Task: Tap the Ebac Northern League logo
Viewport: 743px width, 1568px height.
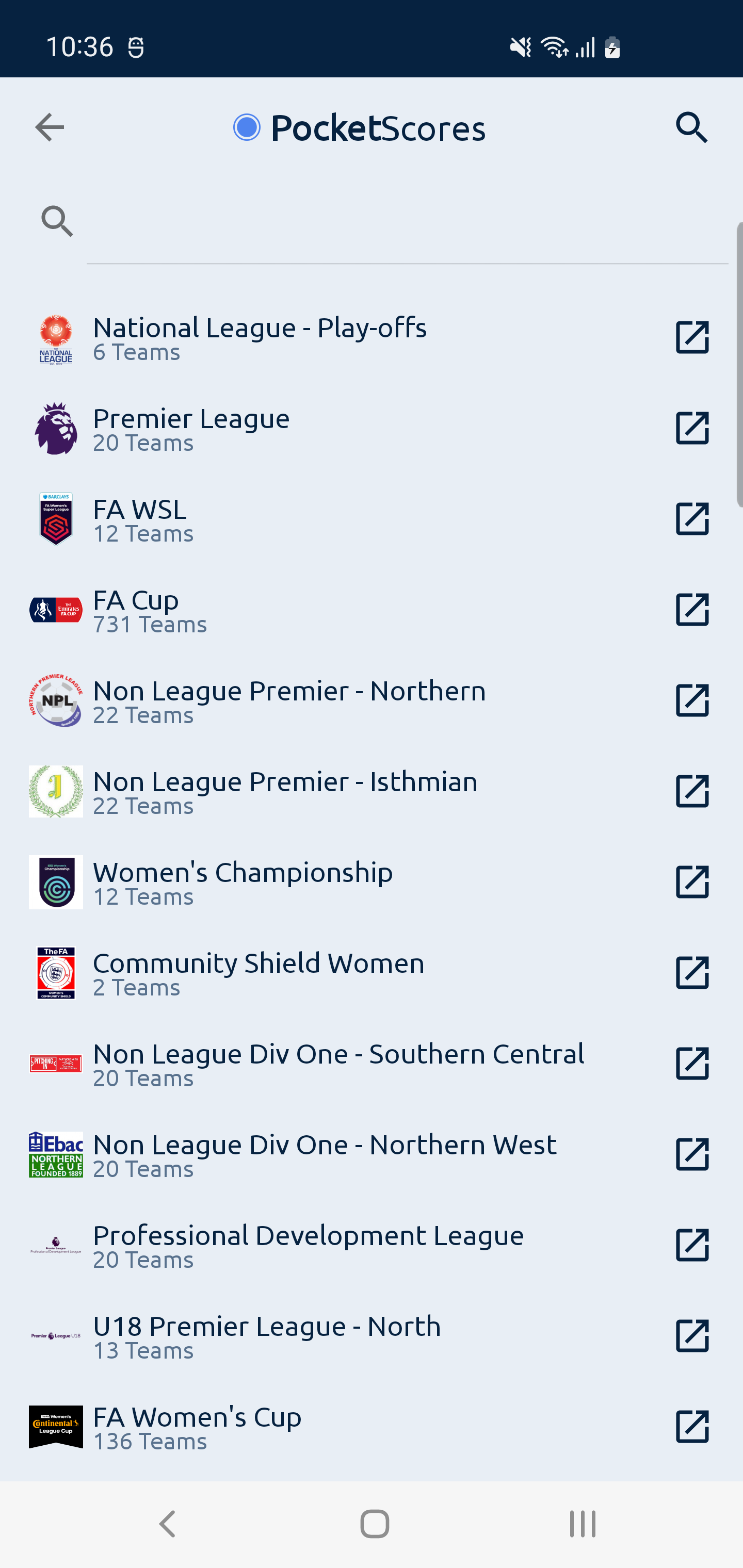Action: 56,1155
